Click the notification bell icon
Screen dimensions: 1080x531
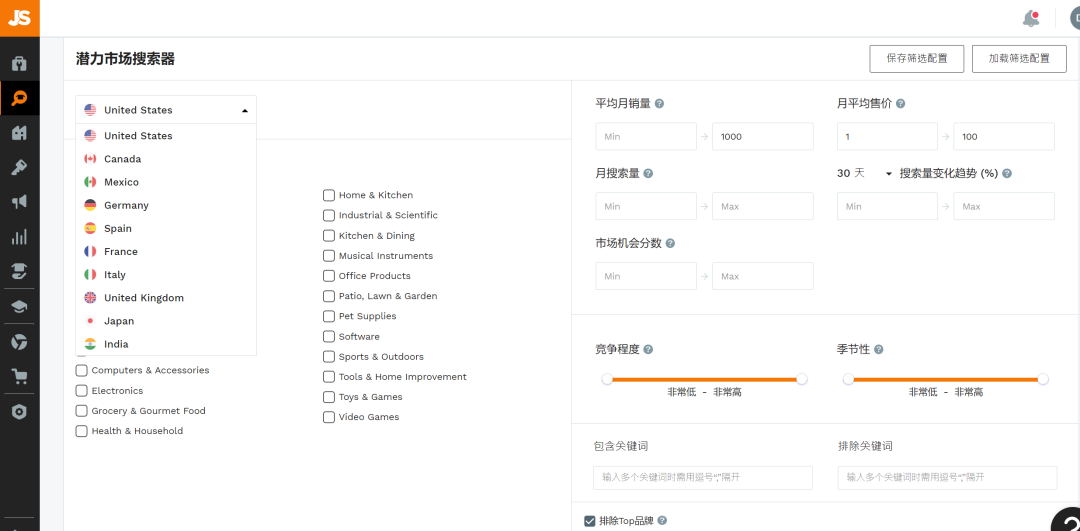(1030, 19)
